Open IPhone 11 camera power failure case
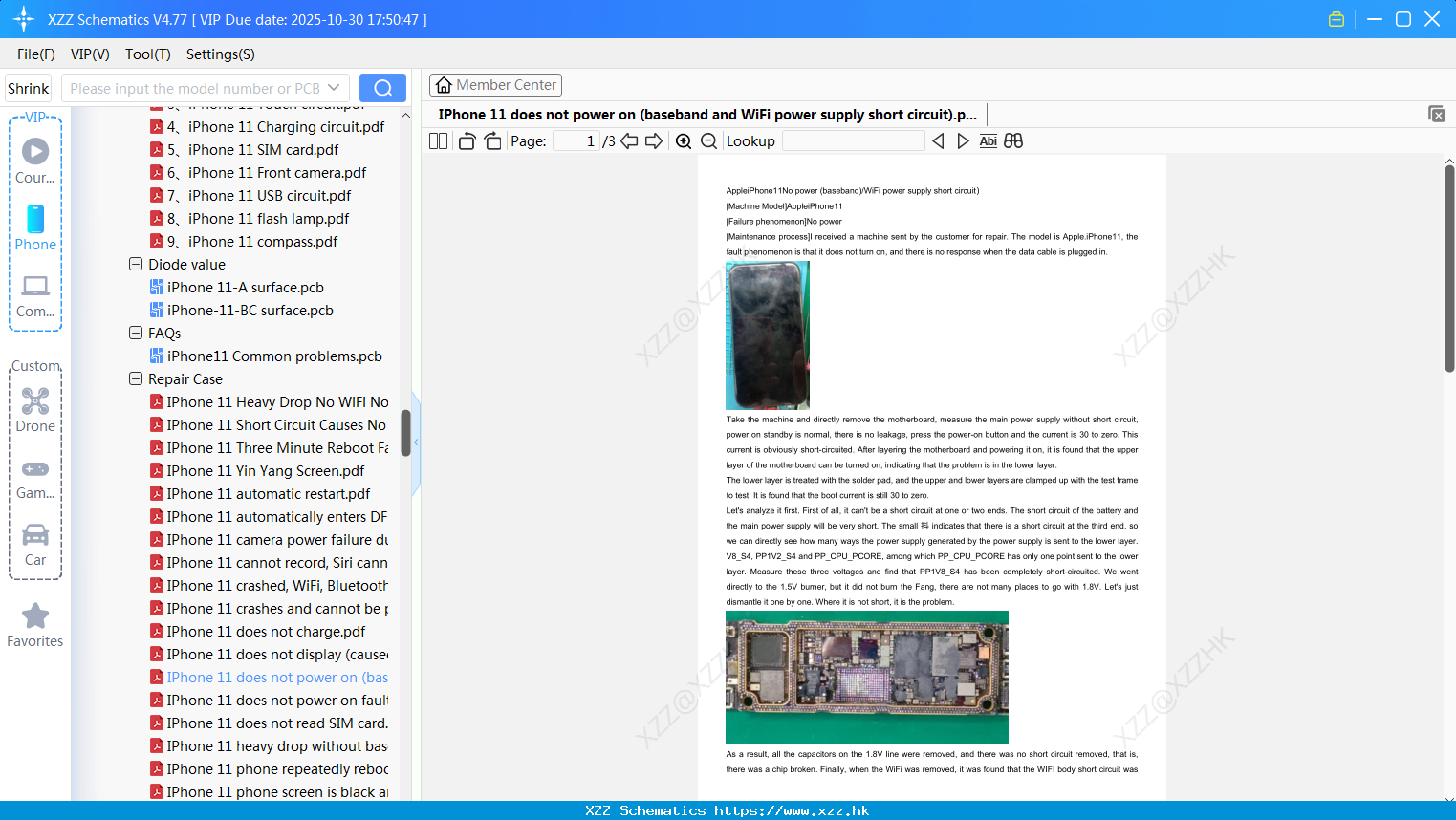1456x820 pixels. [270, 539]
